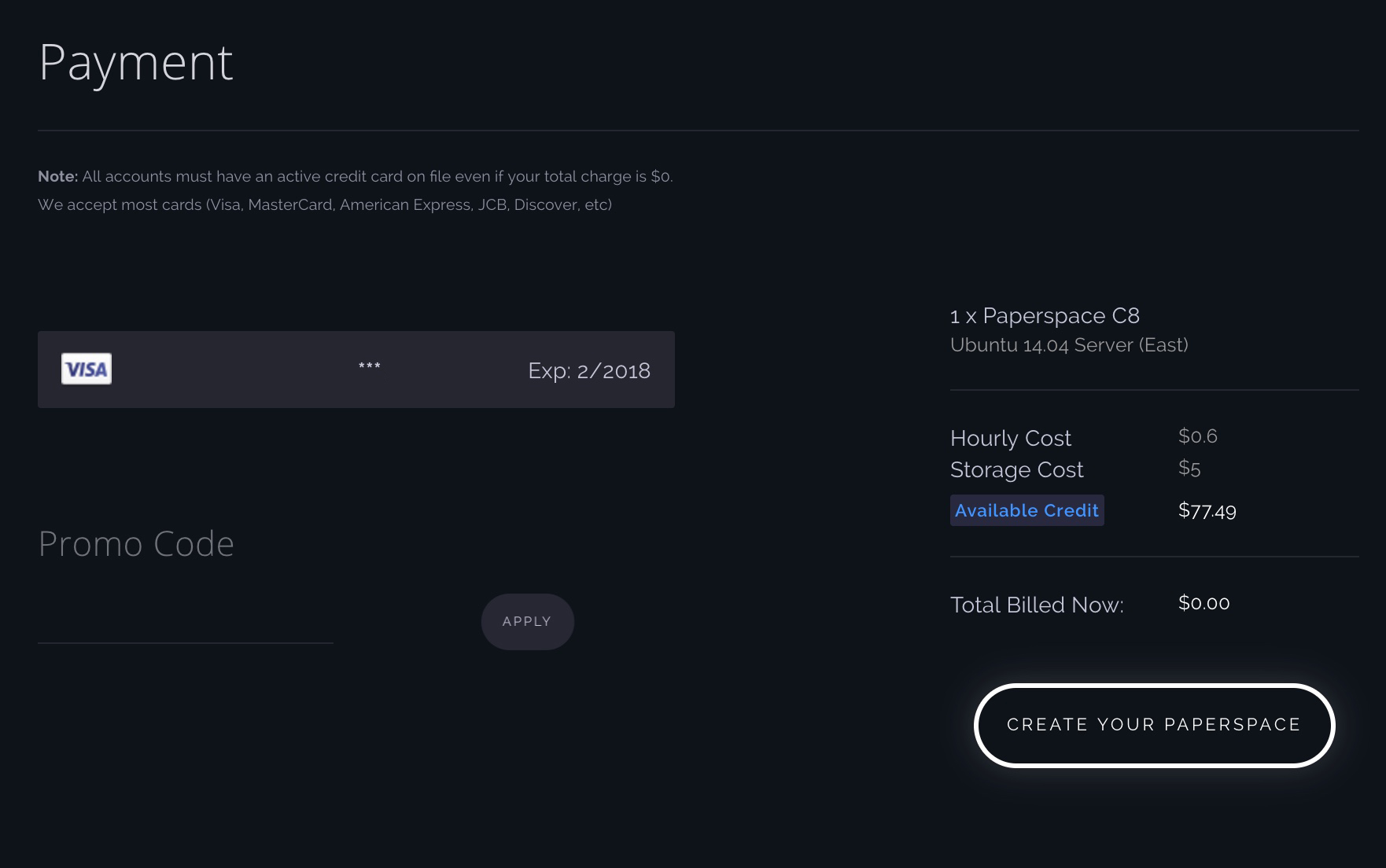Click the card expiration date Exp: 2/2018
Viewport: 1386px width, 868px height.
589,370
